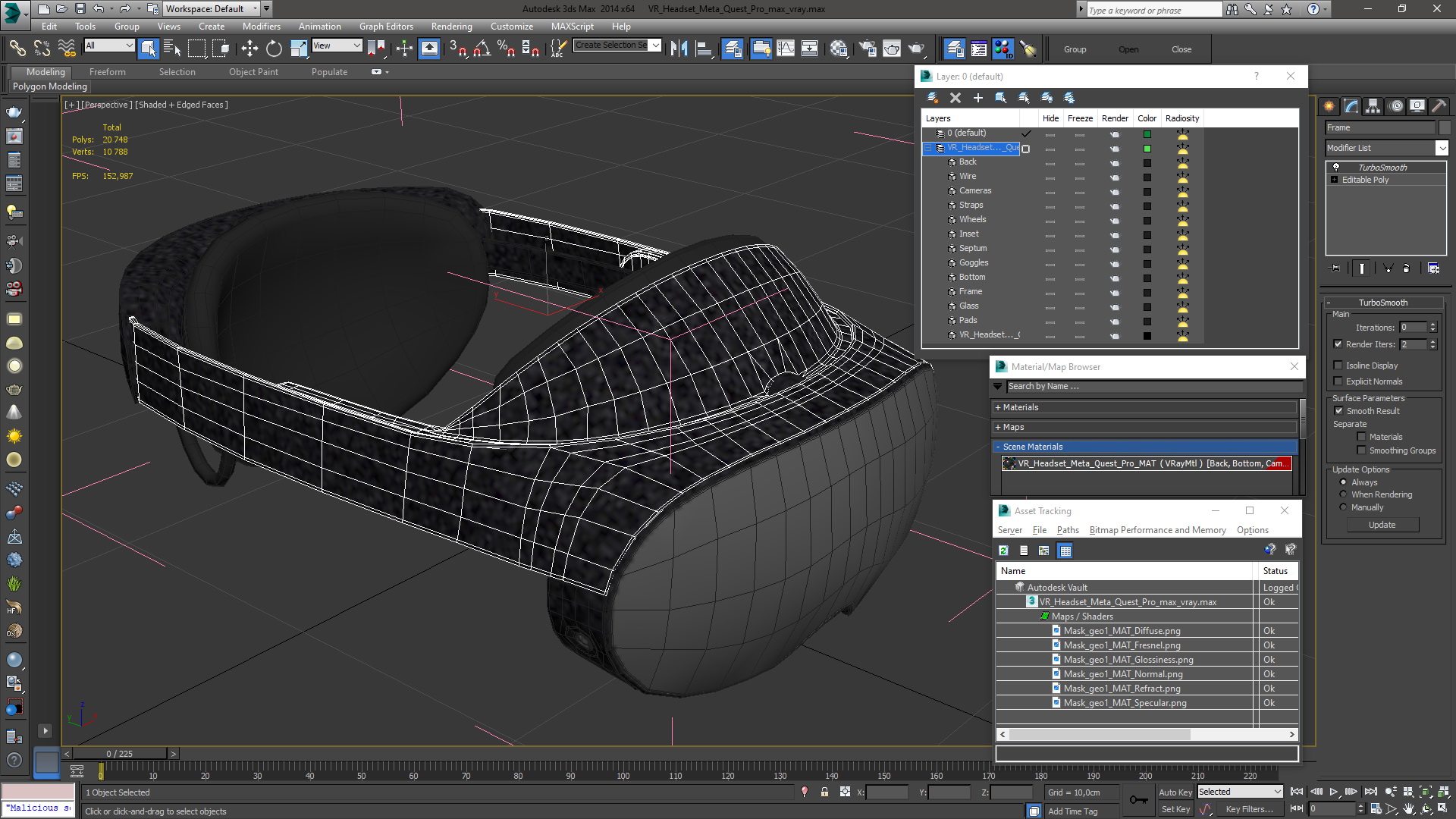Switch to the Display command panel
Screen dimensions: 1456x819
tap(1417, 106)
